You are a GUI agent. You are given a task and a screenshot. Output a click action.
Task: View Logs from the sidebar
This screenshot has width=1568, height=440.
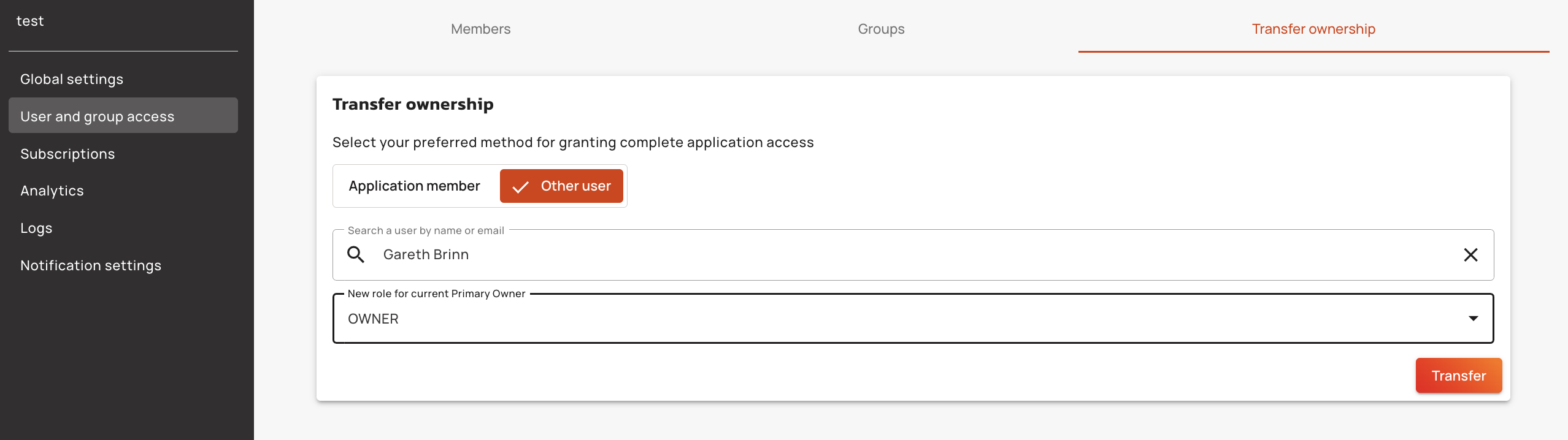[36, 228]
